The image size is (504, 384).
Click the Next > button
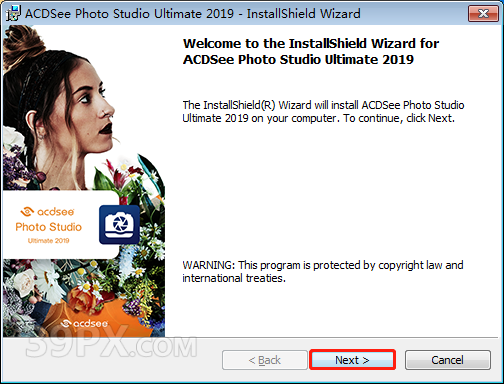coord(352,360)
